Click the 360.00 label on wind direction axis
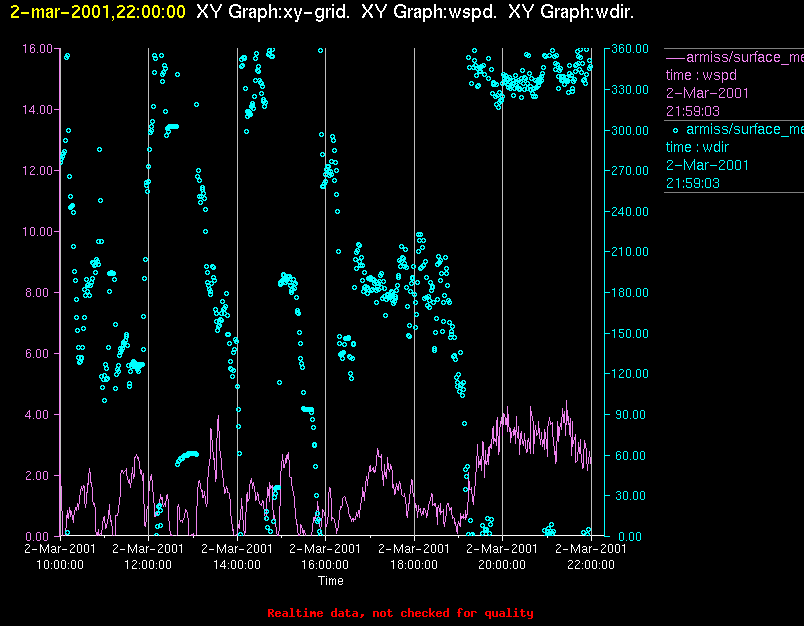The height and width of the screenshot is (626, 804). click(630, 49)
